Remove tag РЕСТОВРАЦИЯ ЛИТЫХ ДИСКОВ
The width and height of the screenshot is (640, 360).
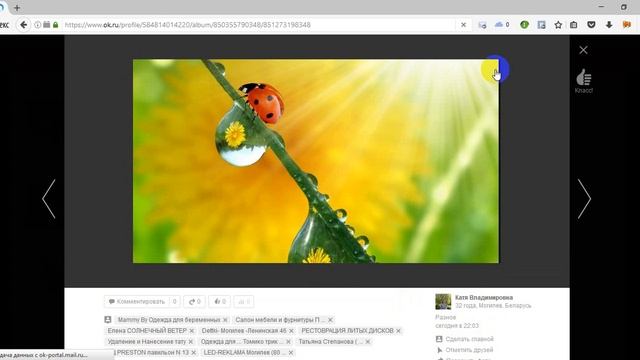398,331
